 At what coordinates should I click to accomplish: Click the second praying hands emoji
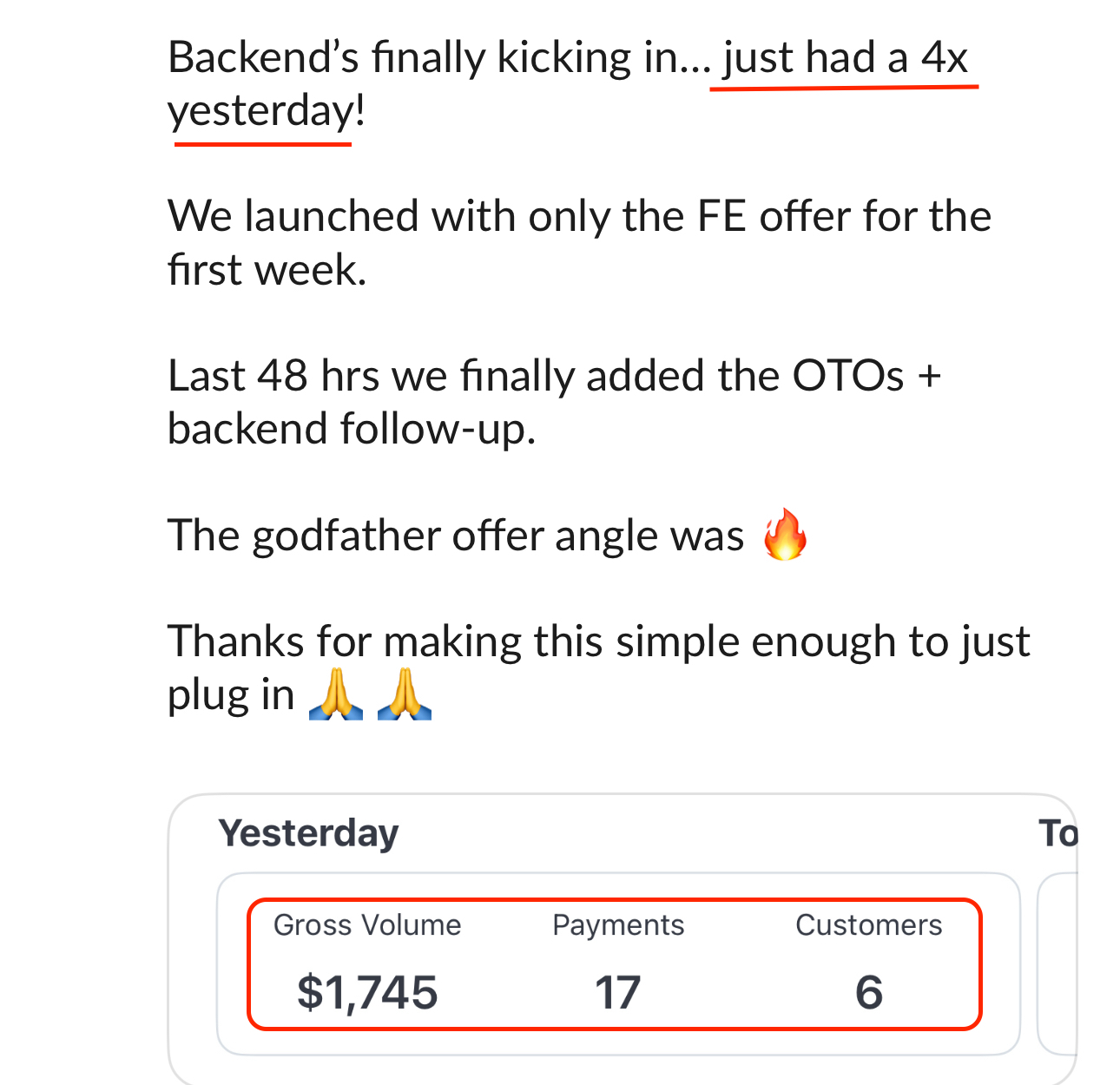405,695
